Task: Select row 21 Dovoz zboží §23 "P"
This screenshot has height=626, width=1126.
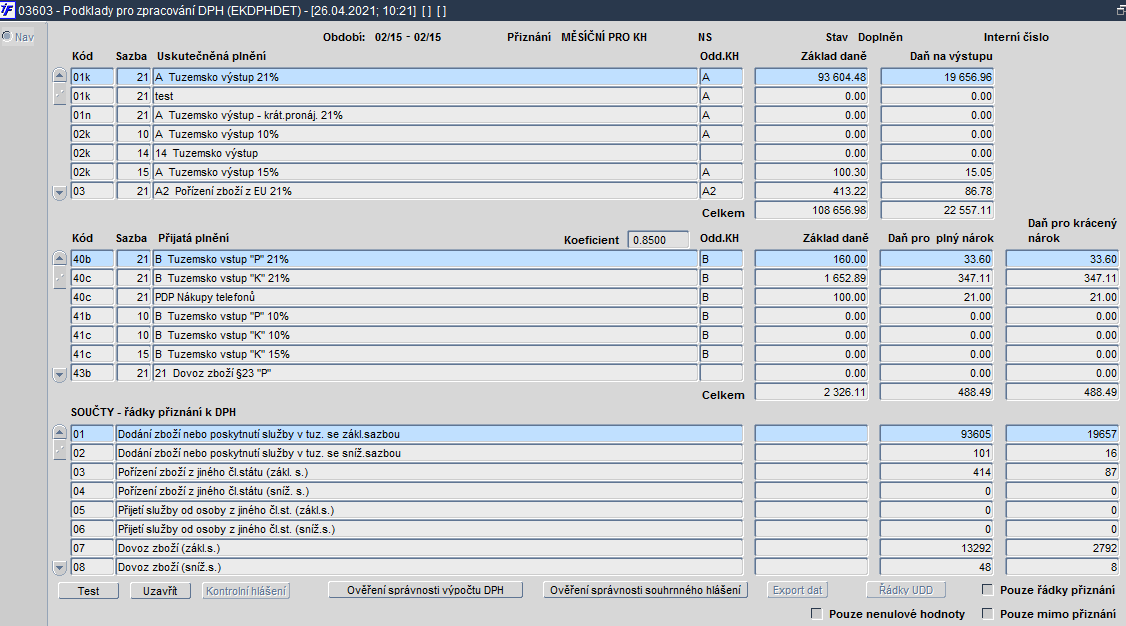Action: tap(425, 373)
